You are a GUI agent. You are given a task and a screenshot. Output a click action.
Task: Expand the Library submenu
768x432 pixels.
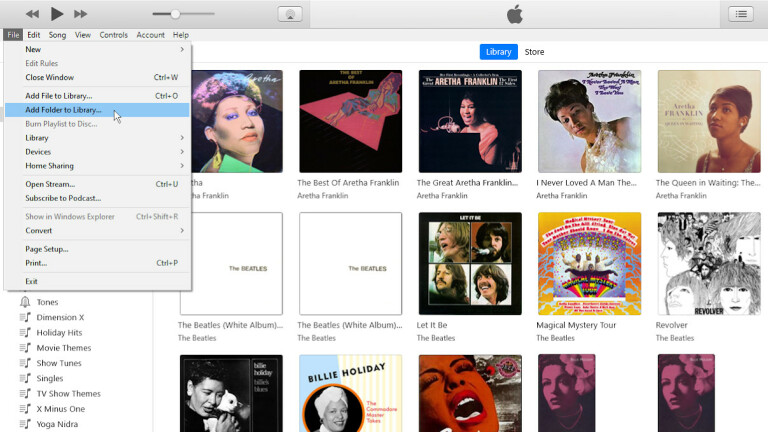pos(97,138)
